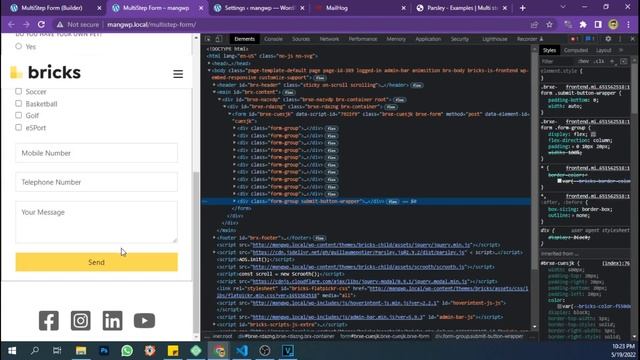Close the DevTools panel

pos(633,39)
